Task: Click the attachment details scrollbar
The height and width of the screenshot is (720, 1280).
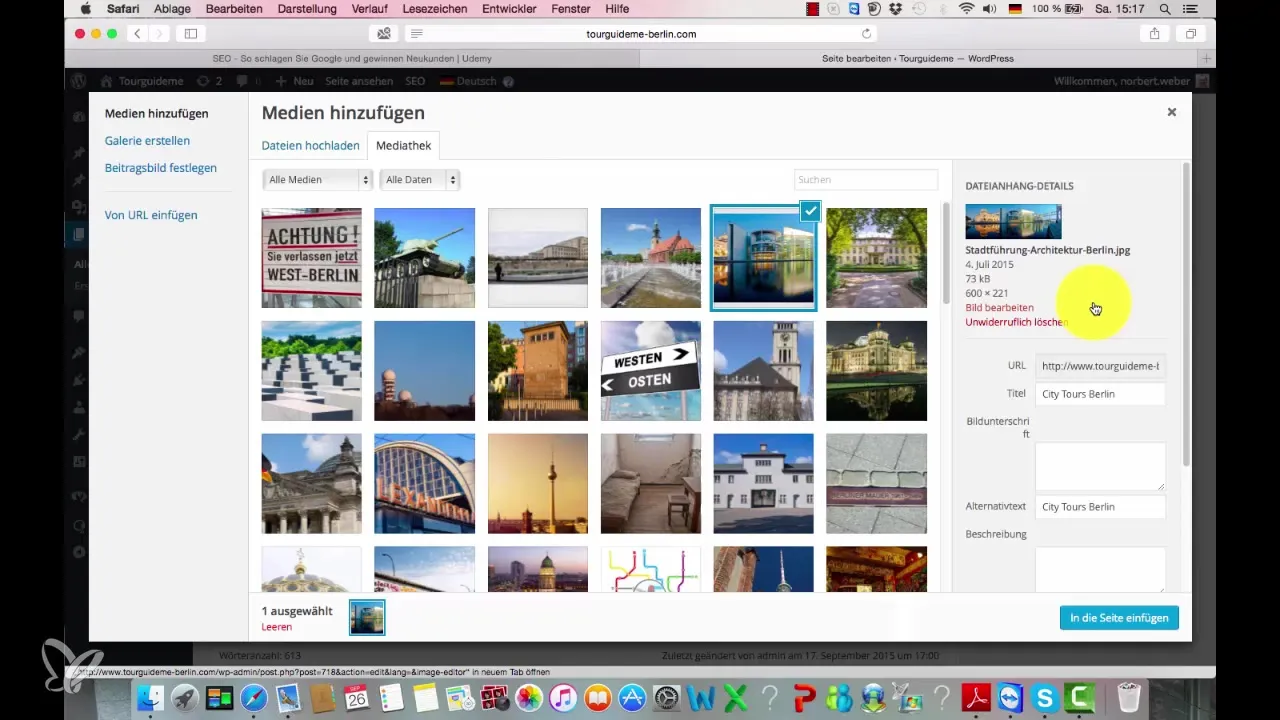Action: tap(1186, 314)
